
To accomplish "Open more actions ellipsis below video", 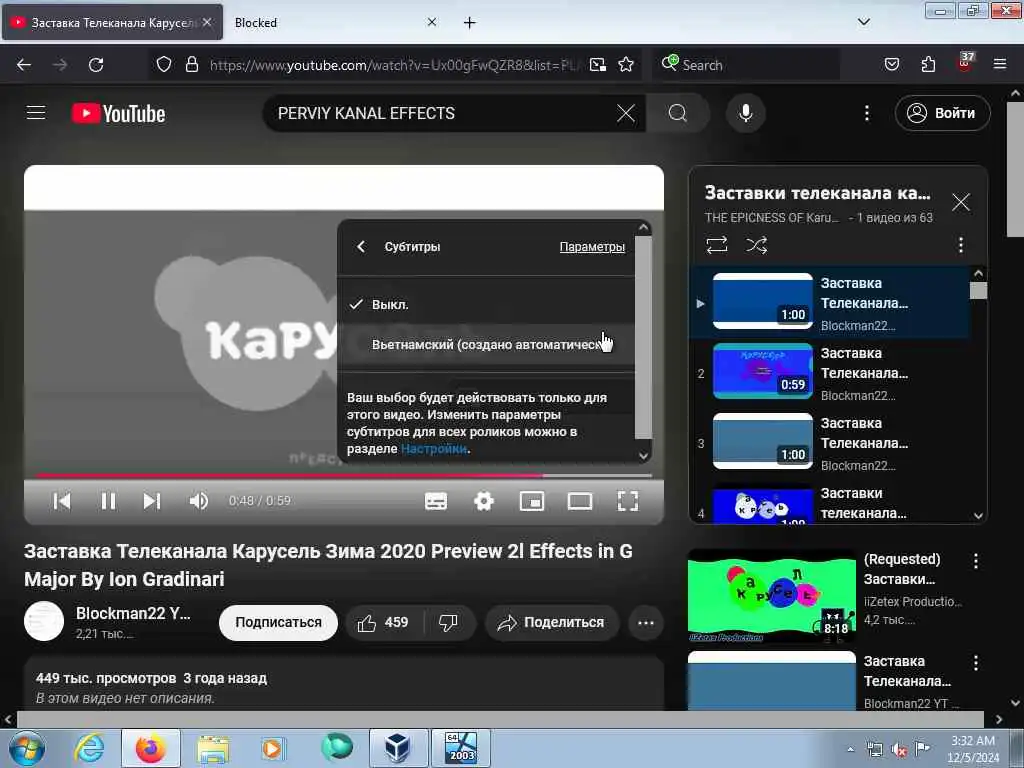I will tap(645, 622).
